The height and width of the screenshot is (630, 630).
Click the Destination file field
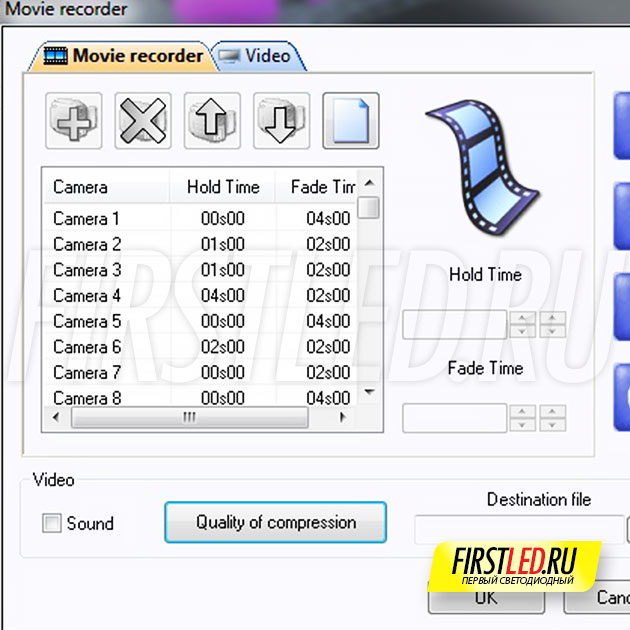coord(518,528)
